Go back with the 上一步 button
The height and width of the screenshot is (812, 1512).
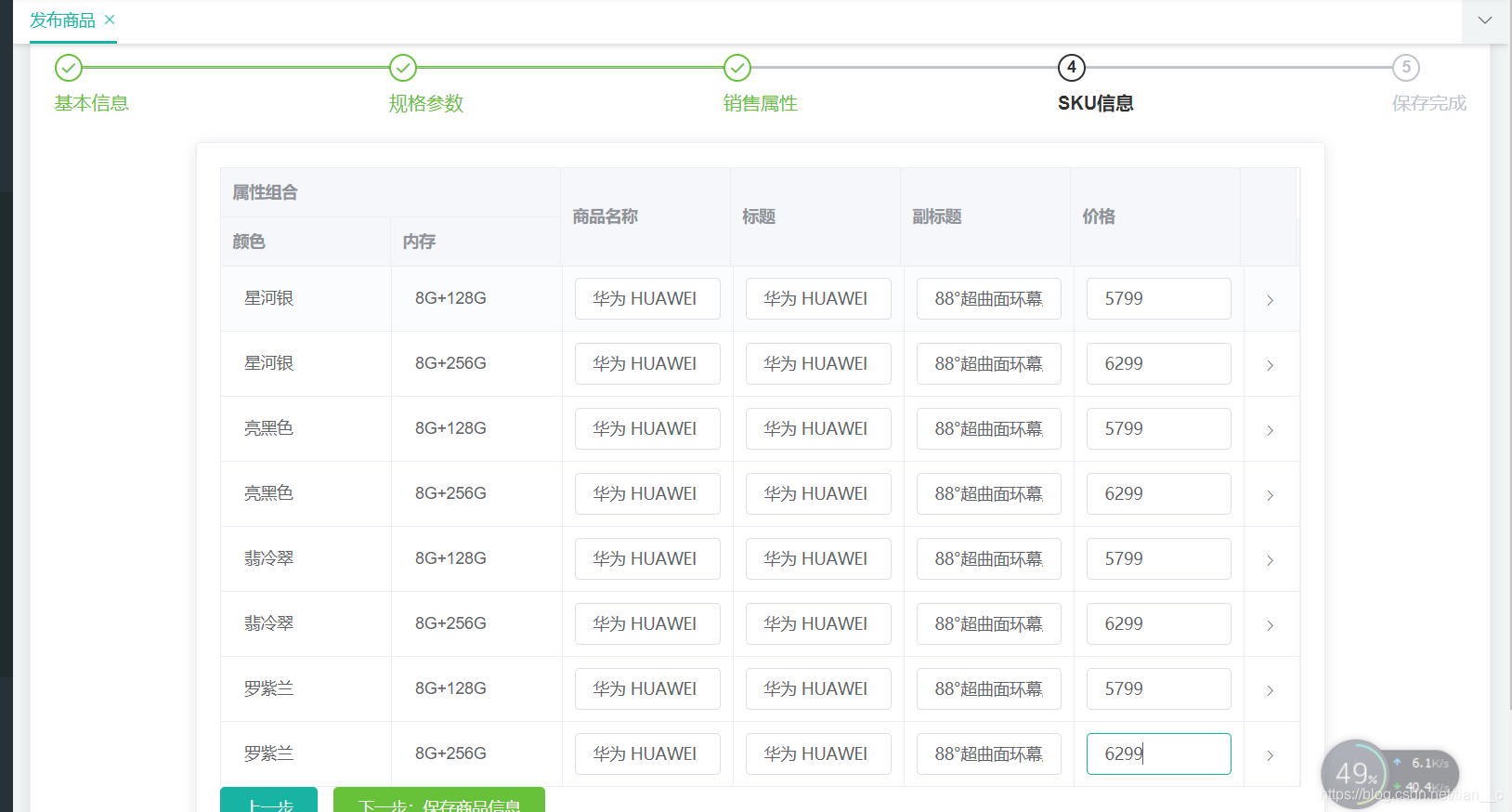click(x=268, y=800)
